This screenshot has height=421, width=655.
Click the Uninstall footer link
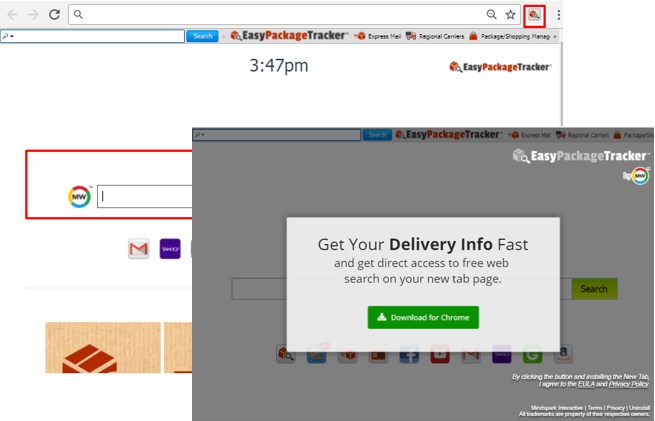(640, 408)
